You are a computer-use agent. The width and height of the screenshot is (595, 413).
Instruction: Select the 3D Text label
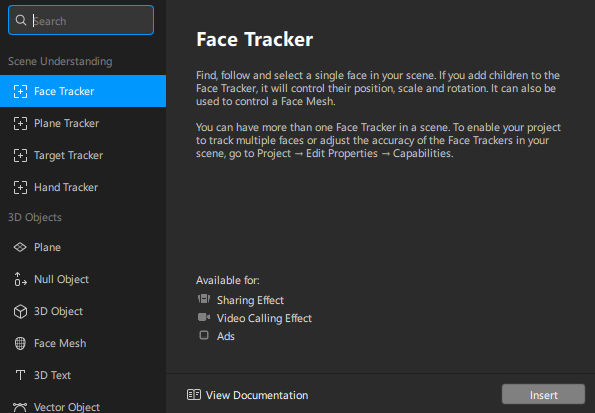(52, 375)
